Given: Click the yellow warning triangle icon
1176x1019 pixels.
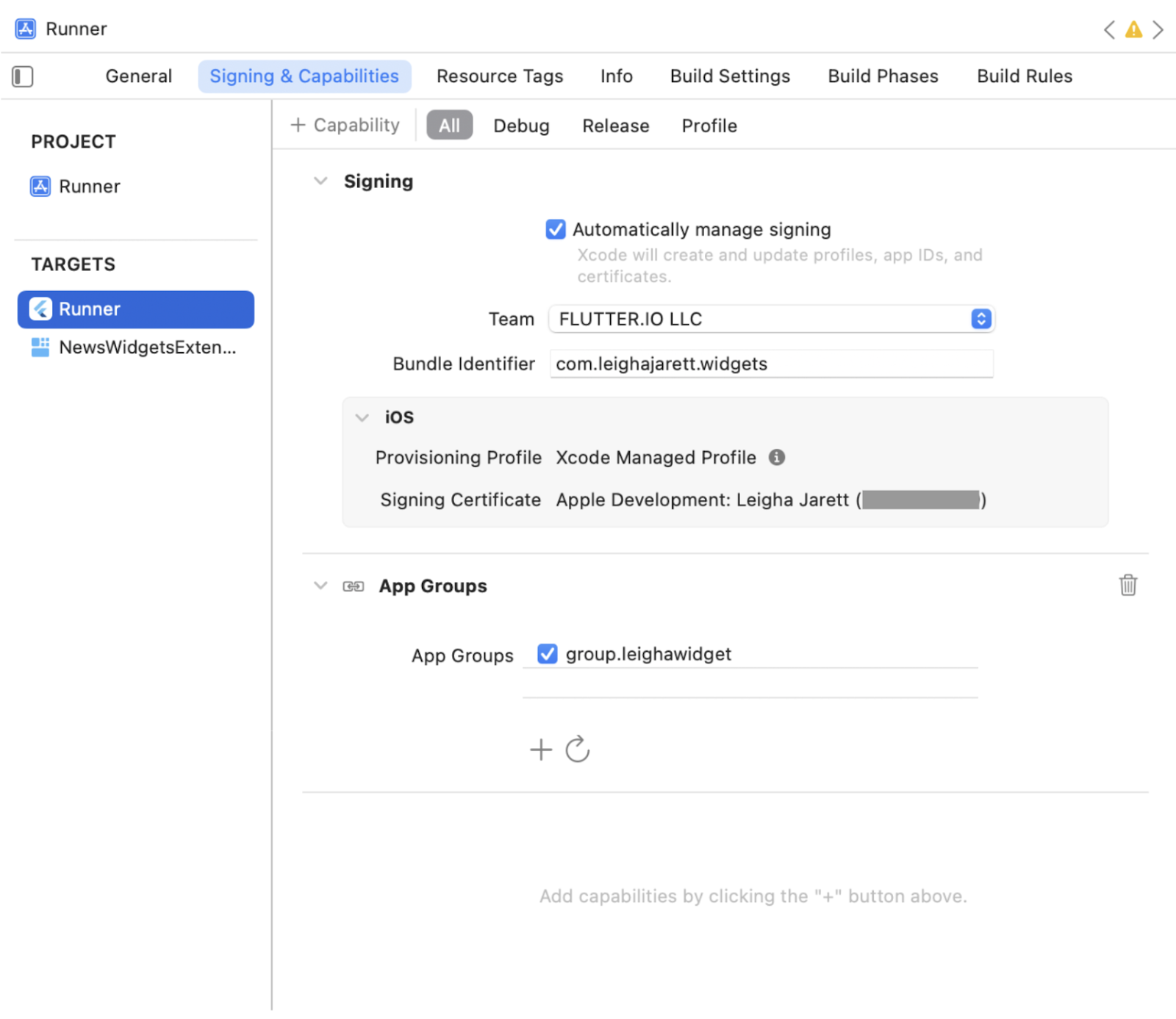Looking at the screenshot, I should pos(1133,29).
